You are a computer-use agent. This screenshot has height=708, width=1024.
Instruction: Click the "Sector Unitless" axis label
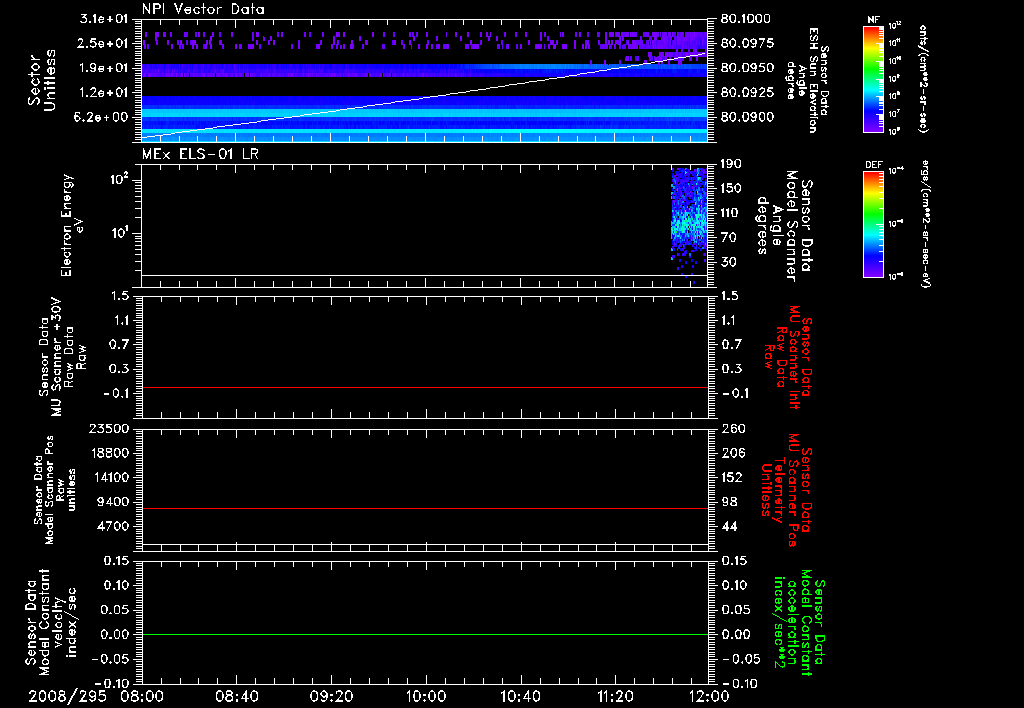click(x=42, y=80)
